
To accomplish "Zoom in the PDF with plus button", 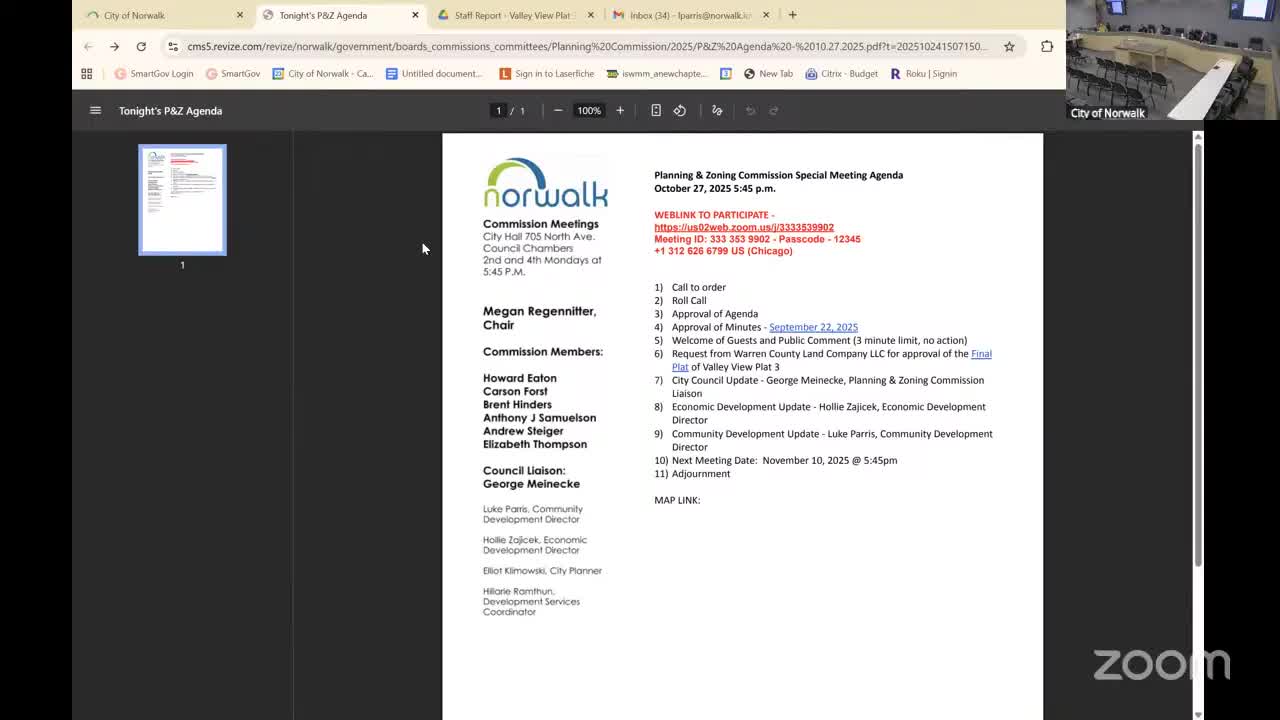I will coord(620,110).
